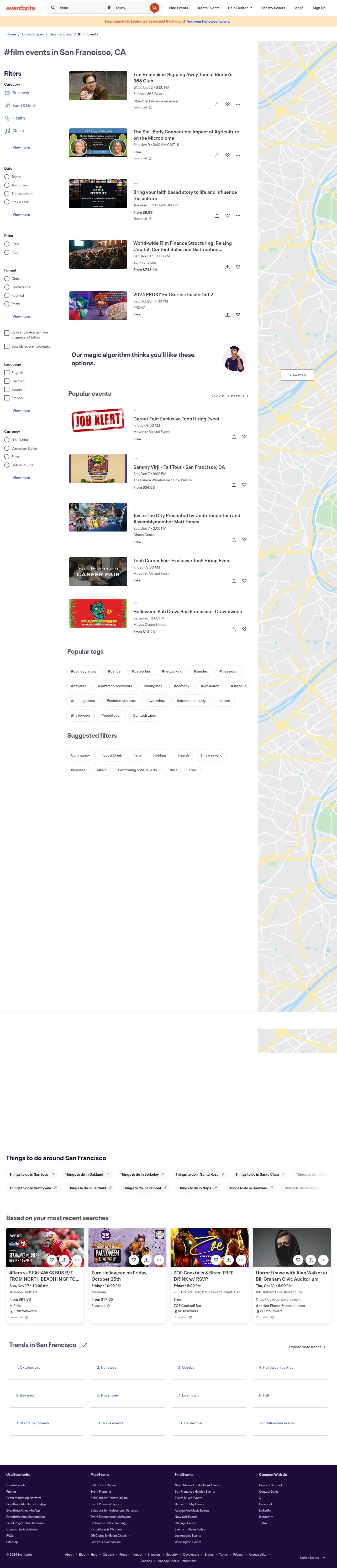
Task: Share the ZOE Cocktails & Bites card
Action: pos(229,1260)
